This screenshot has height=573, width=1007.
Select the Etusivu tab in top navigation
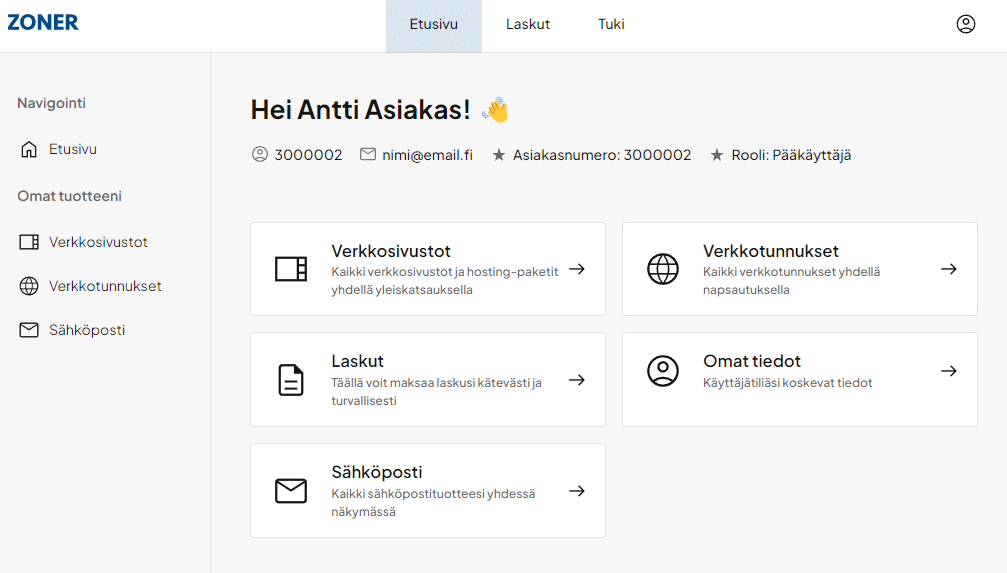(433, 24)
